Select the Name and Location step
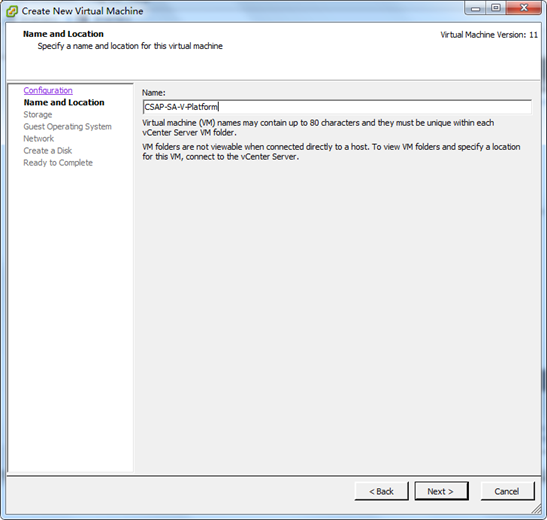This screenshot has width=547, height=520. coord(64,103)
